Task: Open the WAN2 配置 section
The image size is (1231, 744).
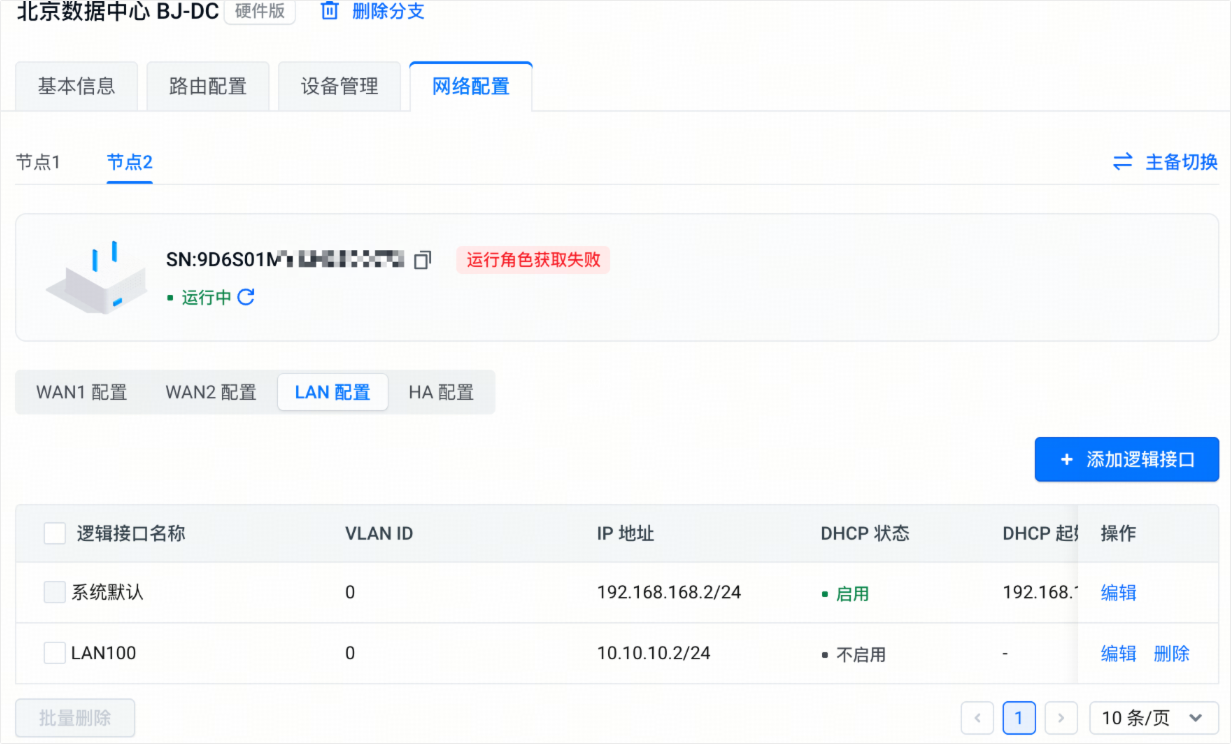Action: click(x=211, y=392)
